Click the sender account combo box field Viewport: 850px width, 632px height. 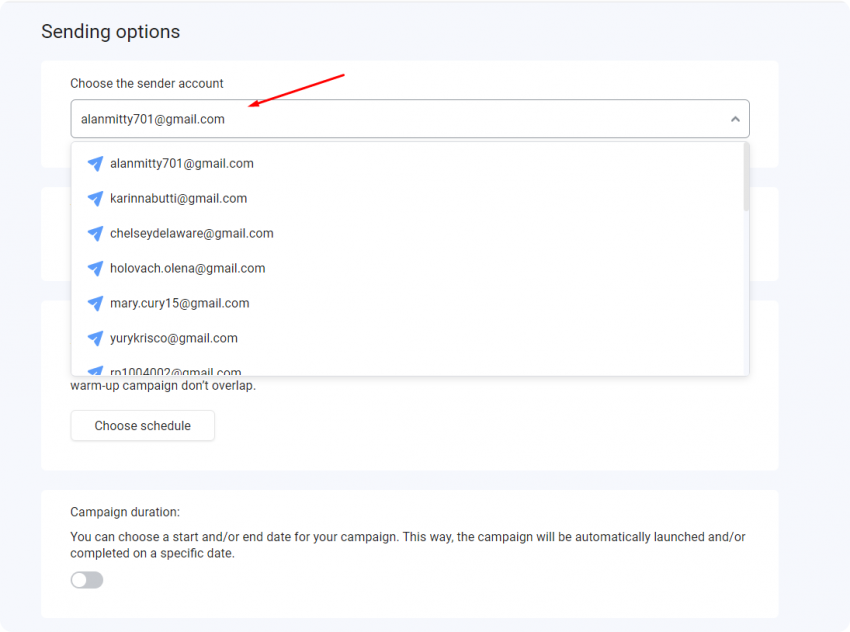click(x=410, y=119)
